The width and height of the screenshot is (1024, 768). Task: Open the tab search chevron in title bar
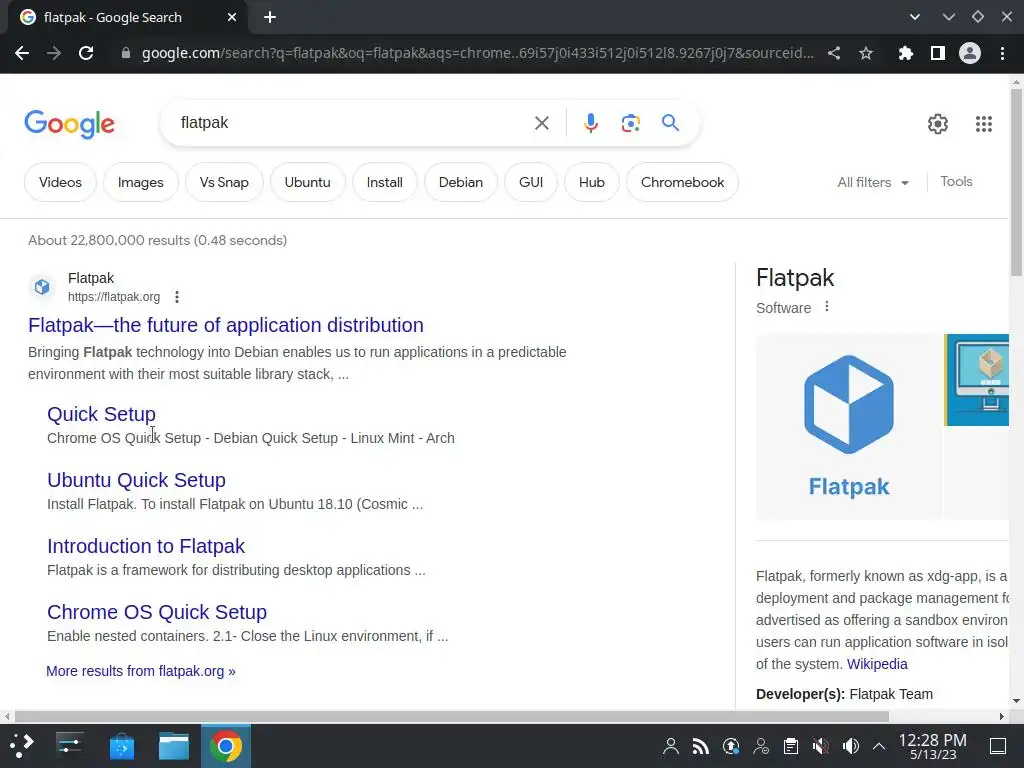[915, 17]
